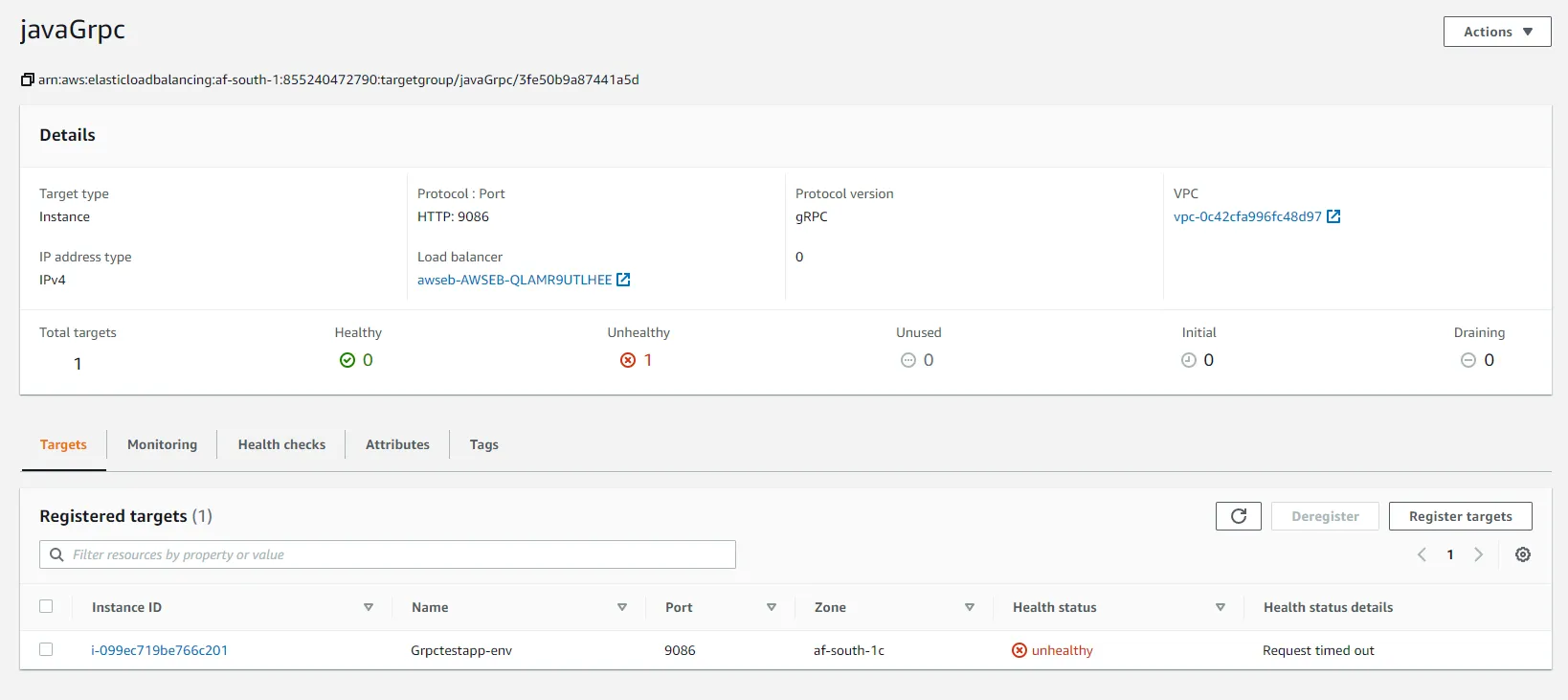Click the load balancer external link icon
This screenshot has height=700, width=1568.
coord(623,280)
